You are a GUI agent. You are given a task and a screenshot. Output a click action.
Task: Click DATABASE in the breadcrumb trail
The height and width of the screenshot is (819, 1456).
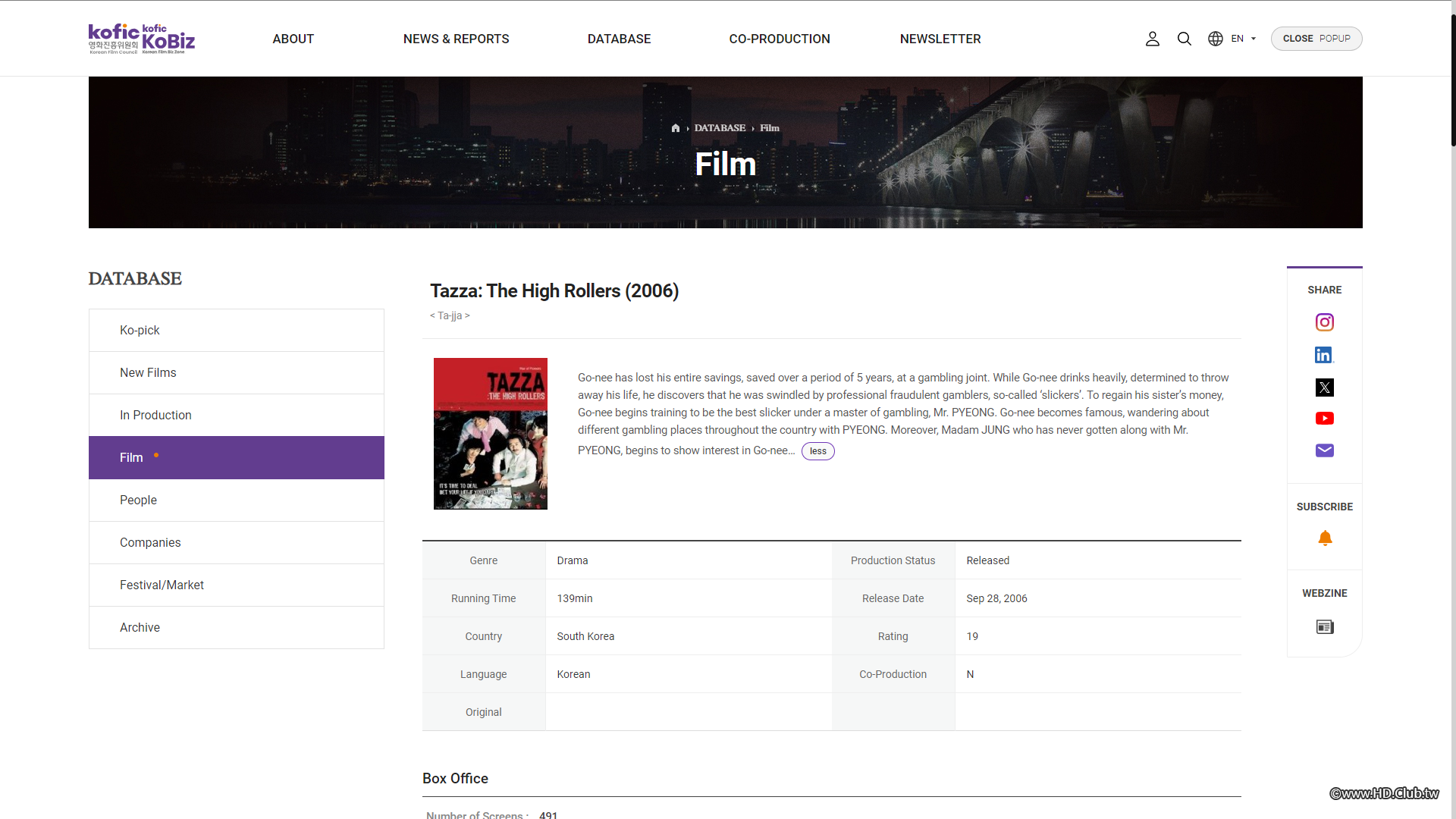coord(719,127)
